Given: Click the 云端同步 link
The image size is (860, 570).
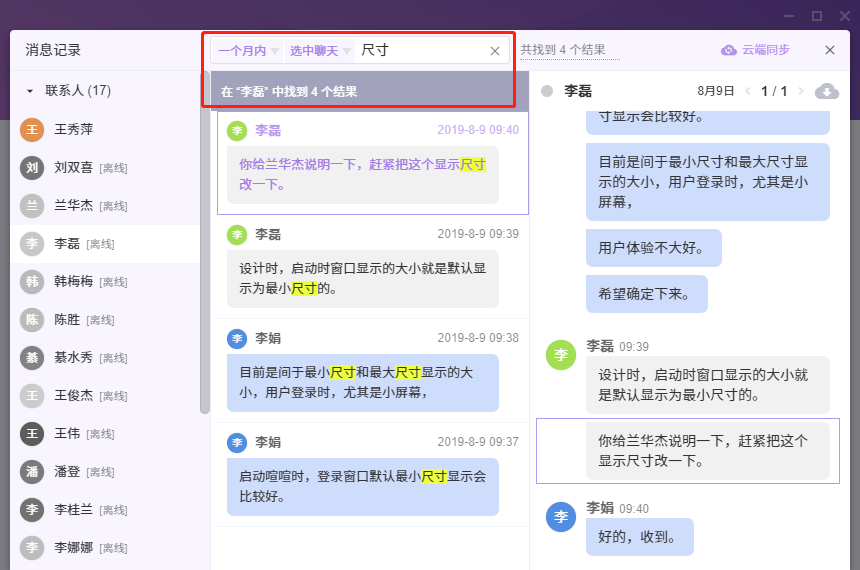Looking at the screenshot, I should point(765,50).
